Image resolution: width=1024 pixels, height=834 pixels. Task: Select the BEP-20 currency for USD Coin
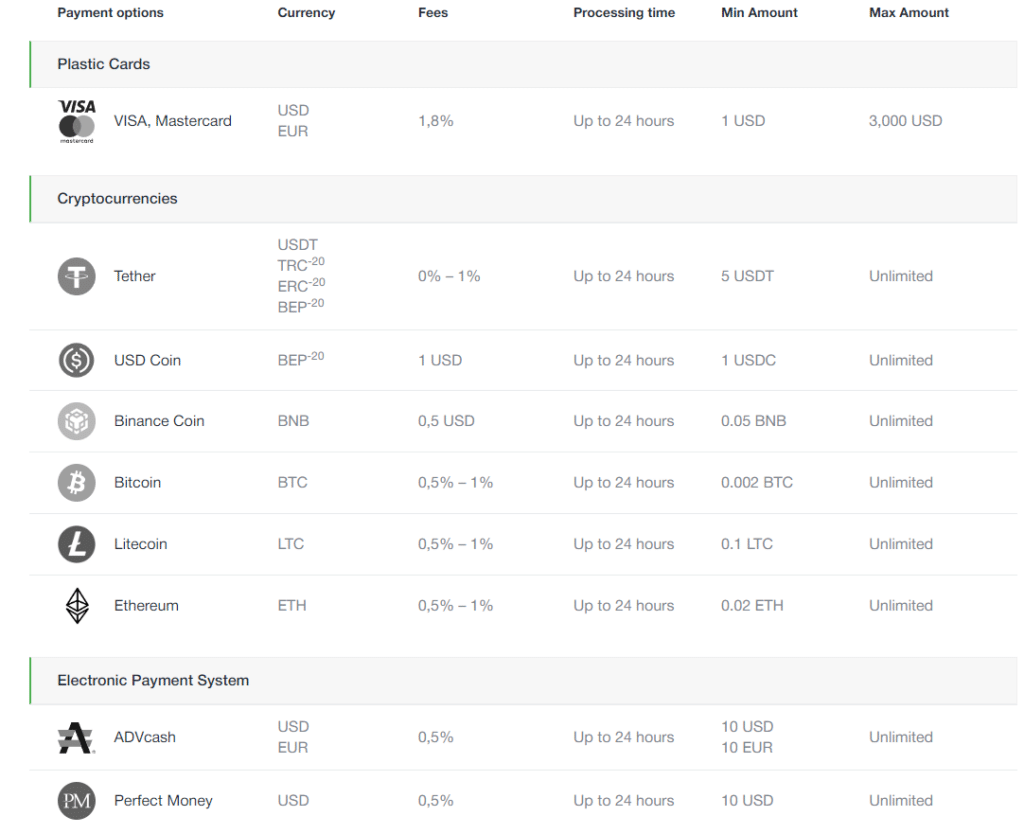(x=301, y=359)
